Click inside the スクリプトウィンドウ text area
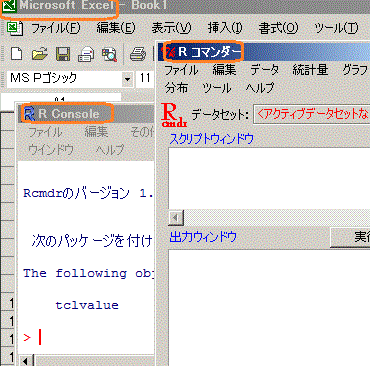 pyautogui.click(x=269, y=178)
